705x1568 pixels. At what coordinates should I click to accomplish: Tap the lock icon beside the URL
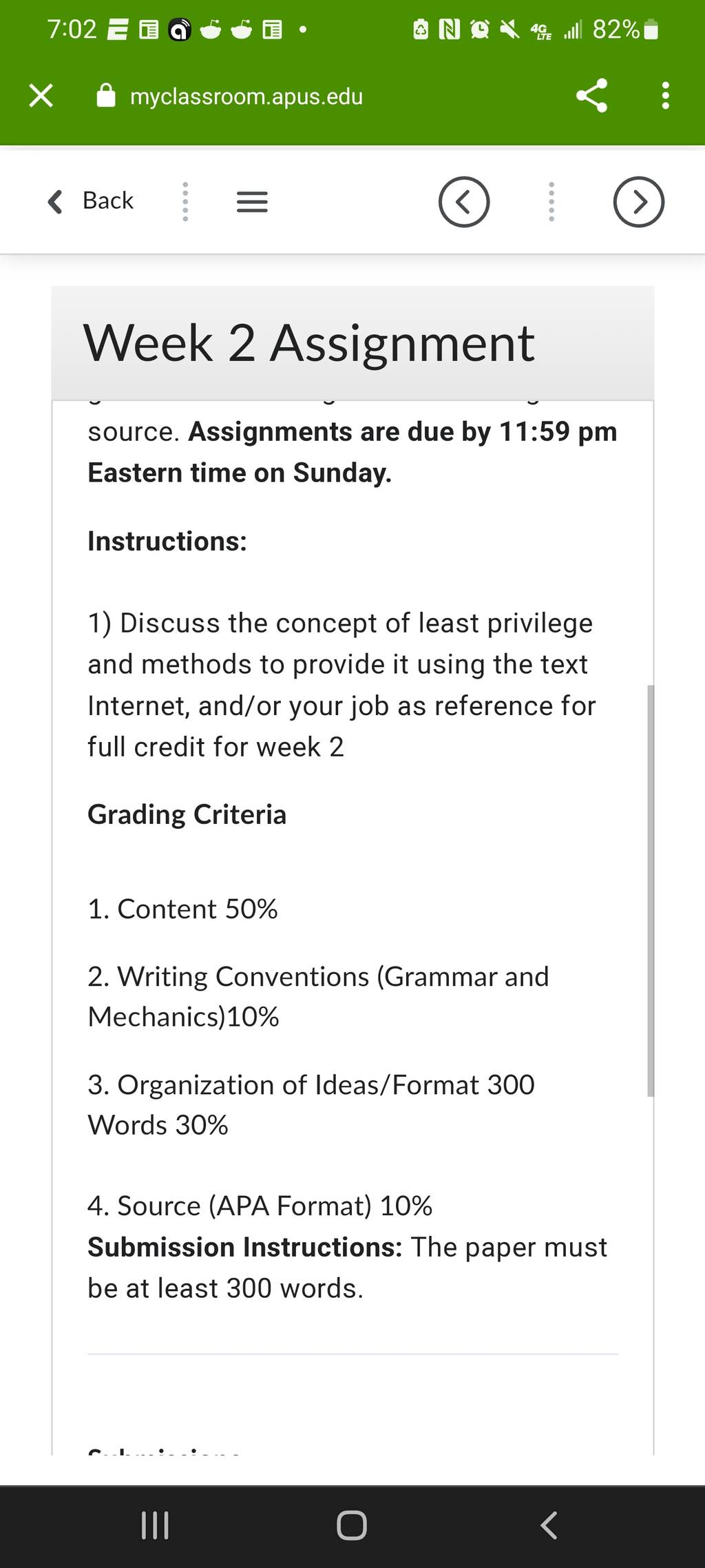click(106, 96)
